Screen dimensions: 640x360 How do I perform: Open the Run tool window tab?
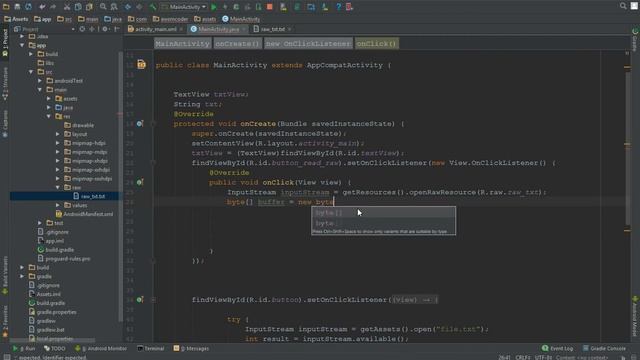[x=24, y=348]
